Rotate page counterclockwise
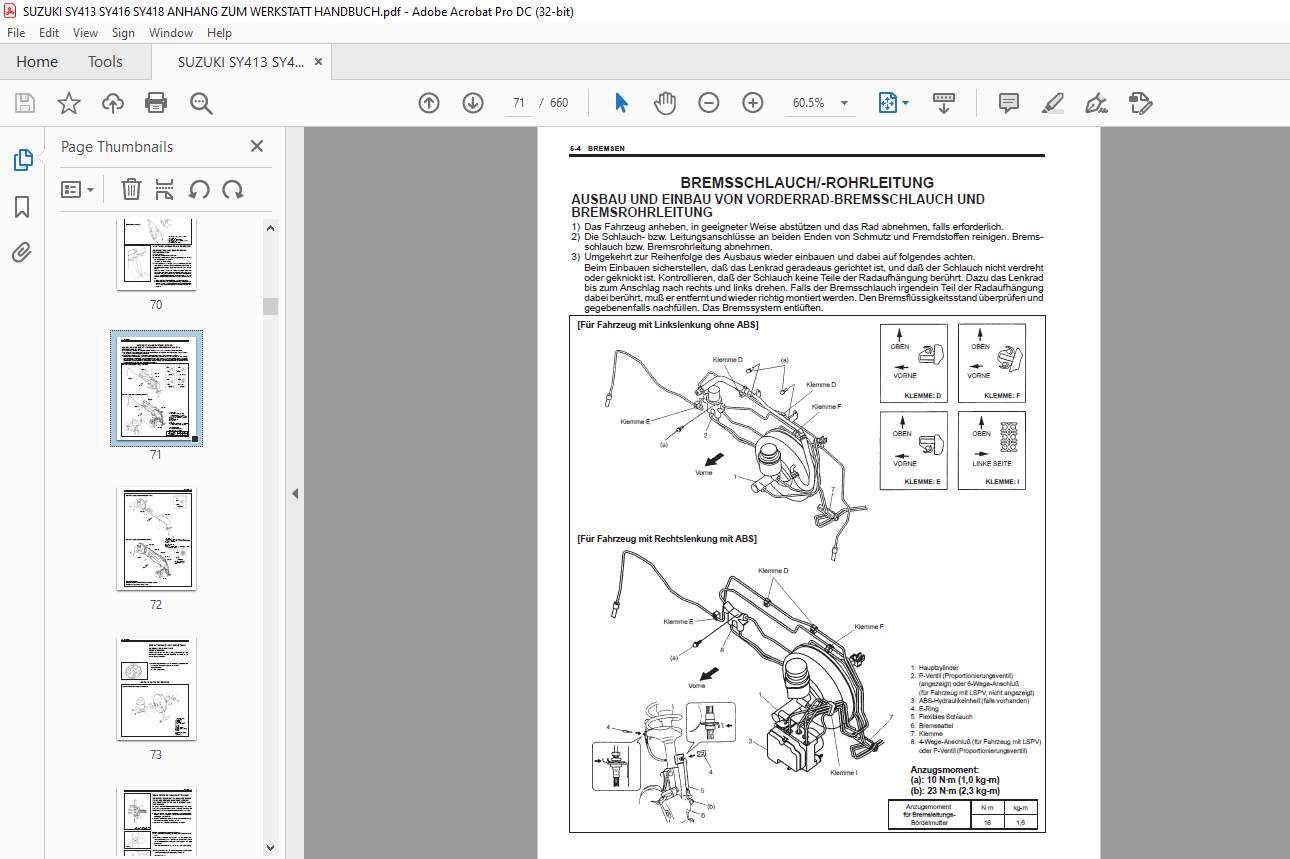The image size is (1290, 859). [199, 189]
